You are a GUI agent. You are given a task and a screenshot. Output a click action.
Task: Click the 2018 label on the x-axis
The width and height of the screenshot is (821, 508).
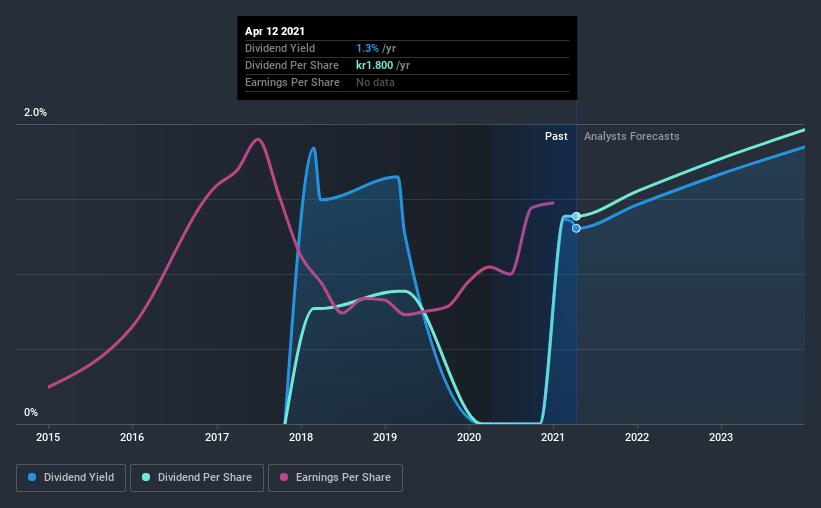[301, 437]
